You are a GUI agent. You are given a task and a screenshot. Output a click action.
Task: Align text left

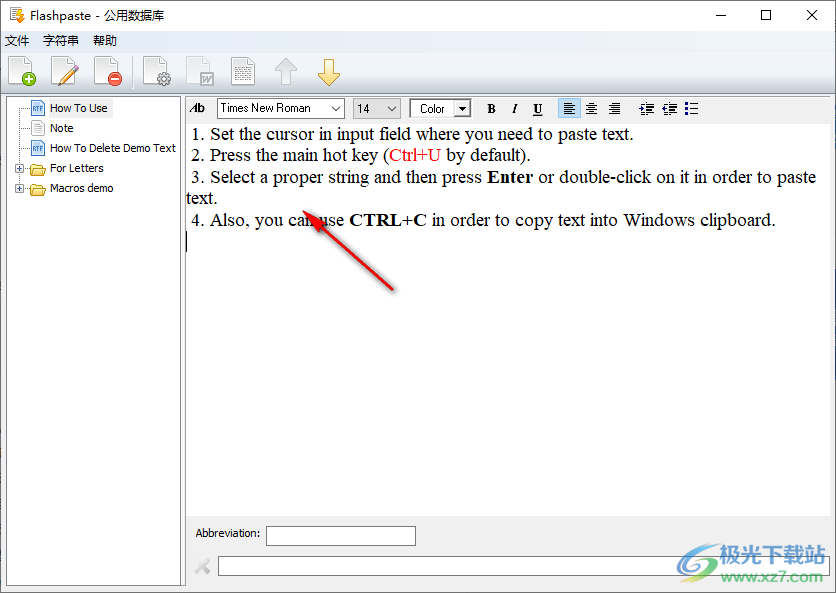[x=569, y=109]
